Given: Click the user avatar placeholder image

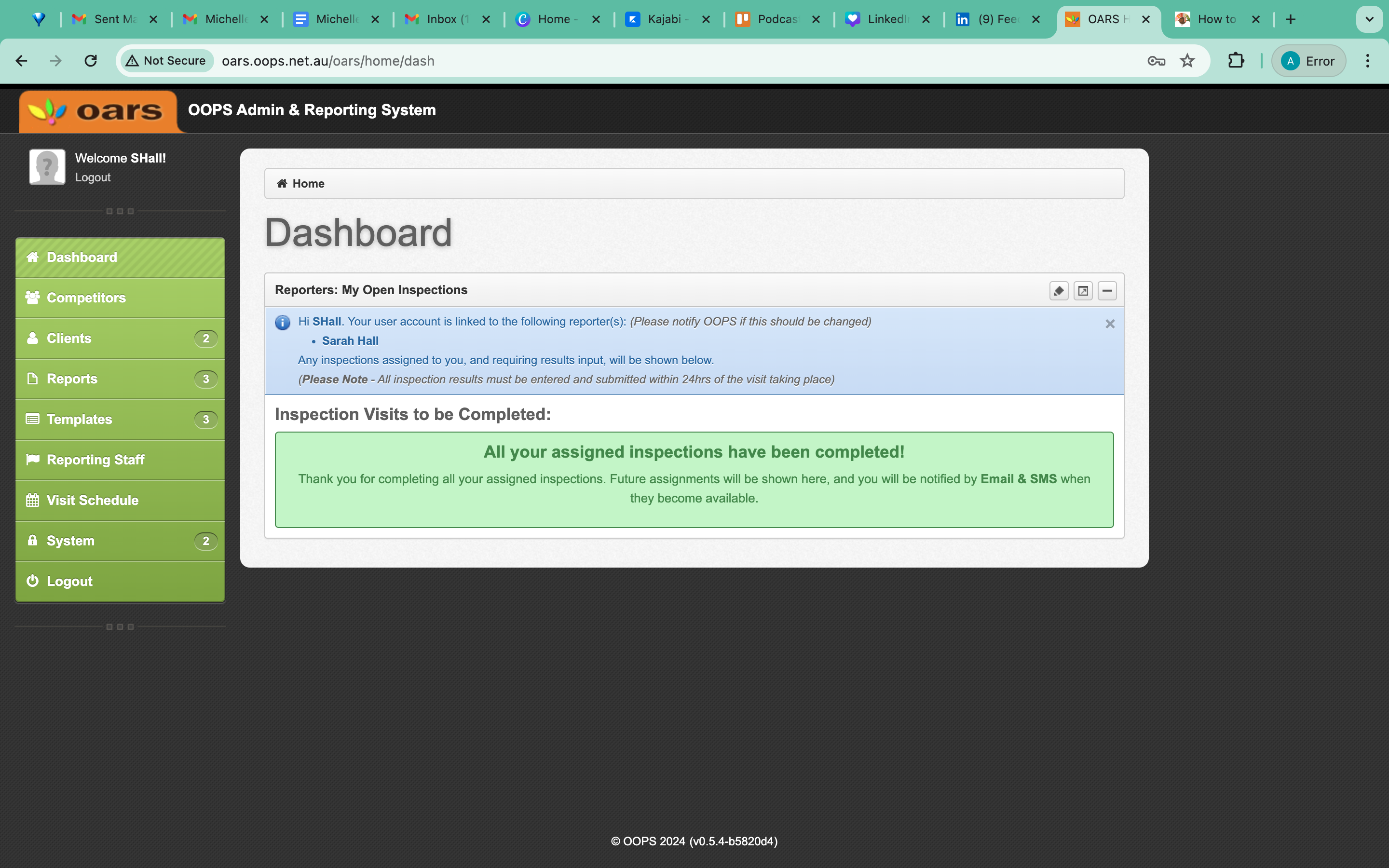Looking at the screenshot, I should pyautogui.click(x=47, y=167).
